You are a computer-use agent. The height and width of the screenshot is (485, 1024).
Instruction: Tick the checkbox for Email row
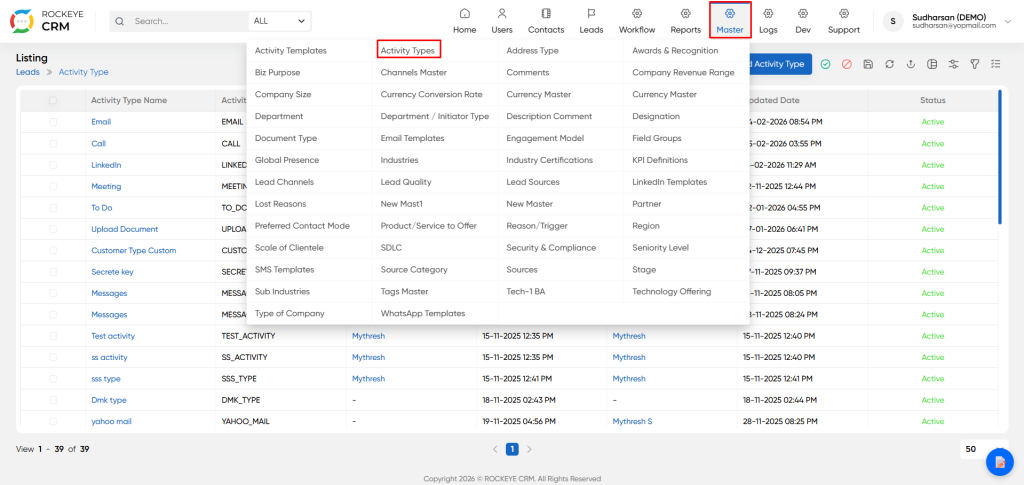pyautogui.click(x=53, y=122)
